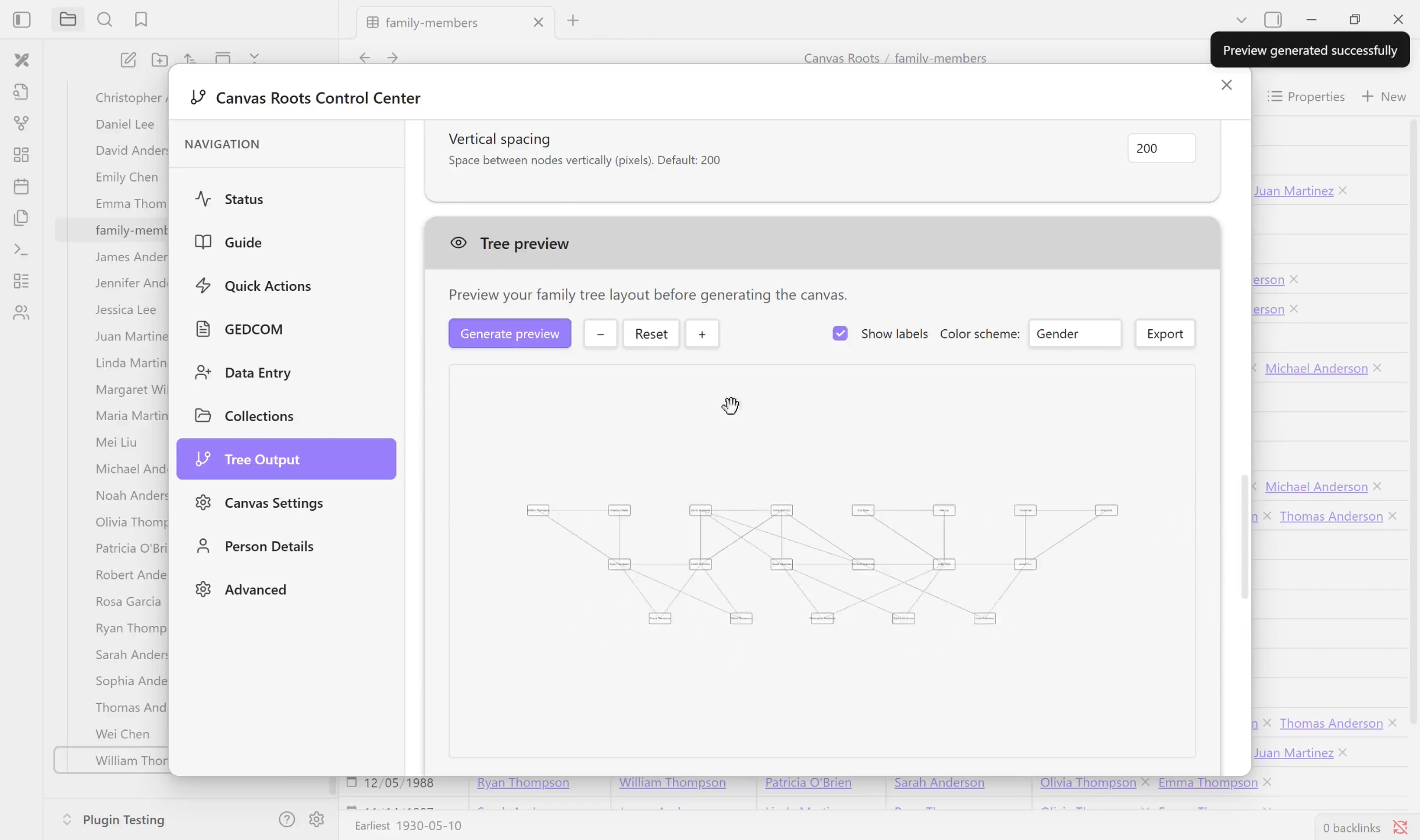Uncheck the Show labels checkbox
1420x840 pixels.
tap(840, 333)
